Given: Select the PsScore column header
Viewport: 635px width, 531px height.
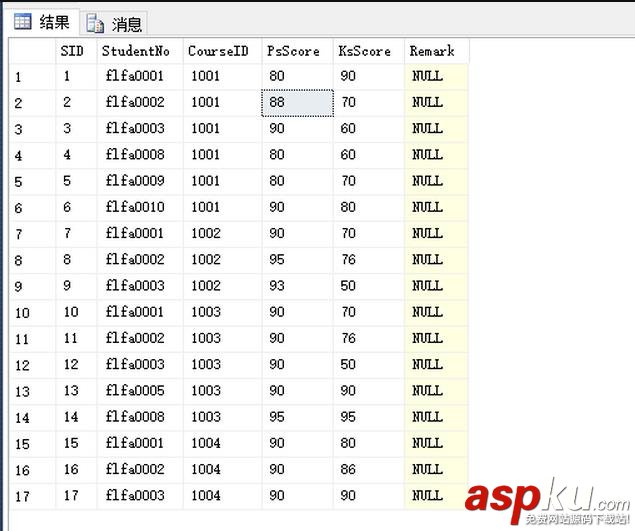Looking at the screenshot, I should [x=298, y=51].
